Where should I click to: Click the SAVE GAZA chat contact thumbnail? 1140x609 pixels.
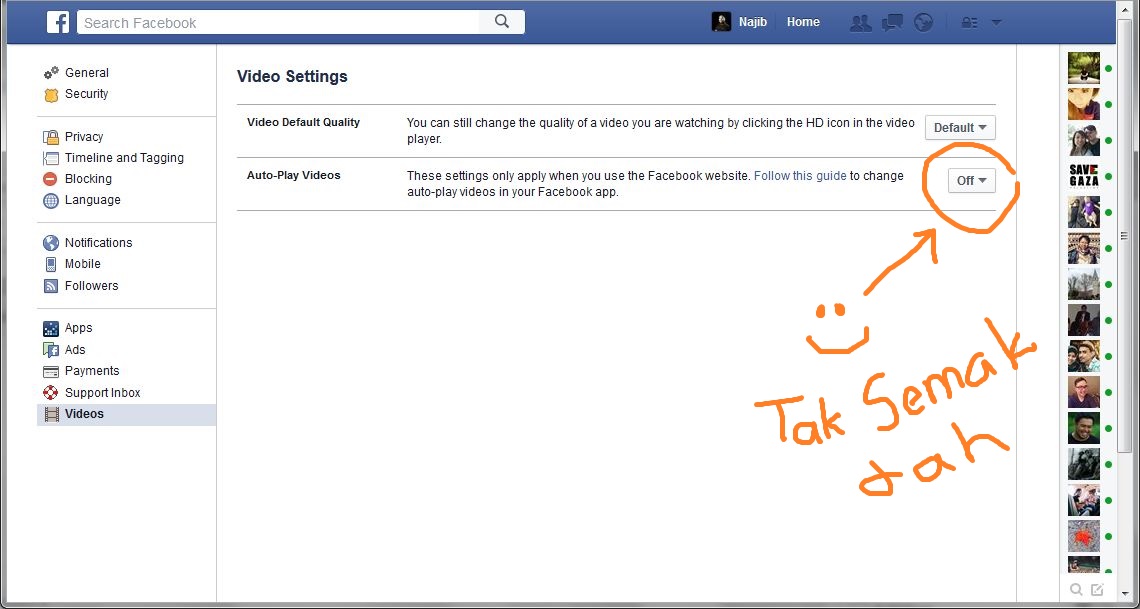click(1084, 176)
